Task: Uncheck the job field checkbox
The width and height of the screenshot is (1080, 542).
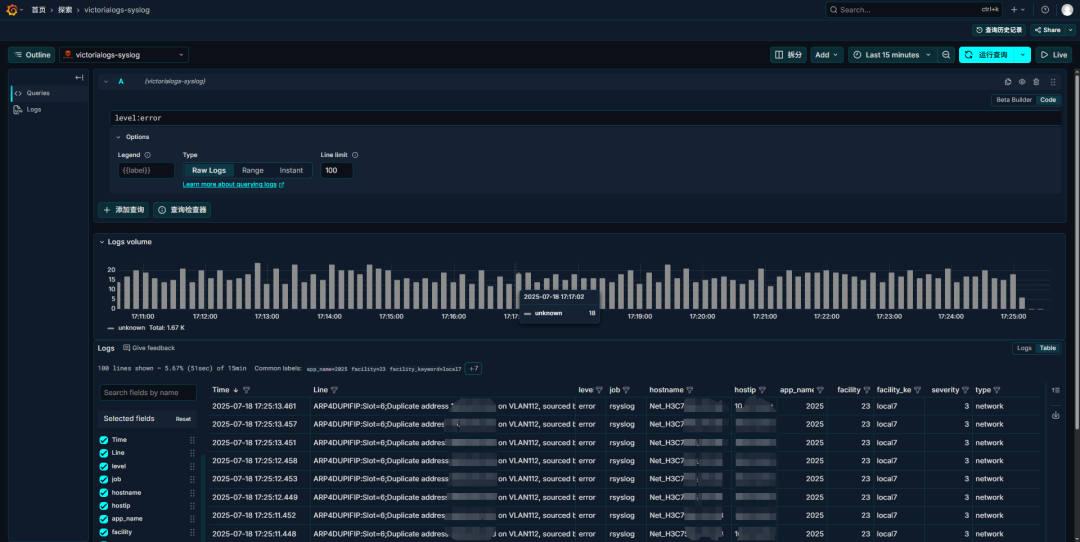Action: [x=103, y=479]
